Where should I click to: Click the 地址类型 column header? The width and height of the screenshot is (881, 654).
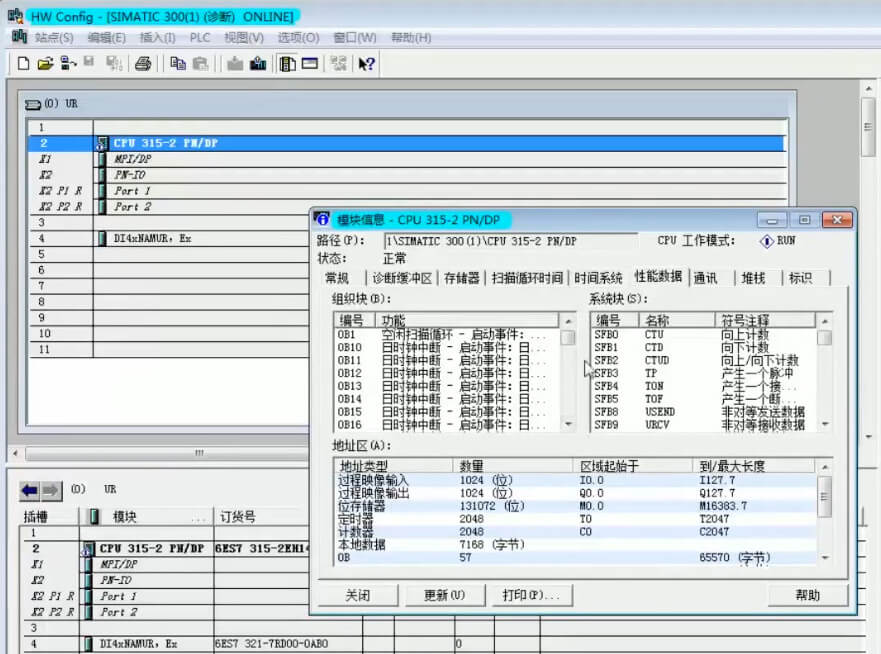[394, 466]
